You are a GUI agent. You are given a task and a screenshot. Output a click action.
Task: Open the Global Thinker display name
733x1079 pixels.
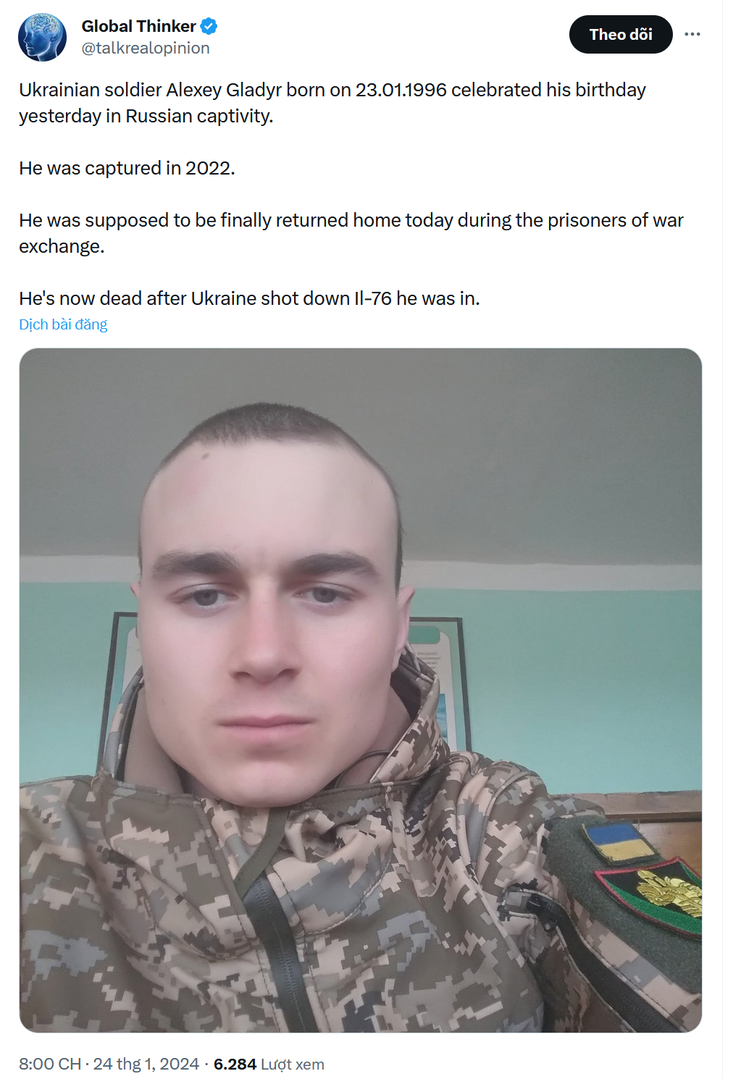point(138,26)
